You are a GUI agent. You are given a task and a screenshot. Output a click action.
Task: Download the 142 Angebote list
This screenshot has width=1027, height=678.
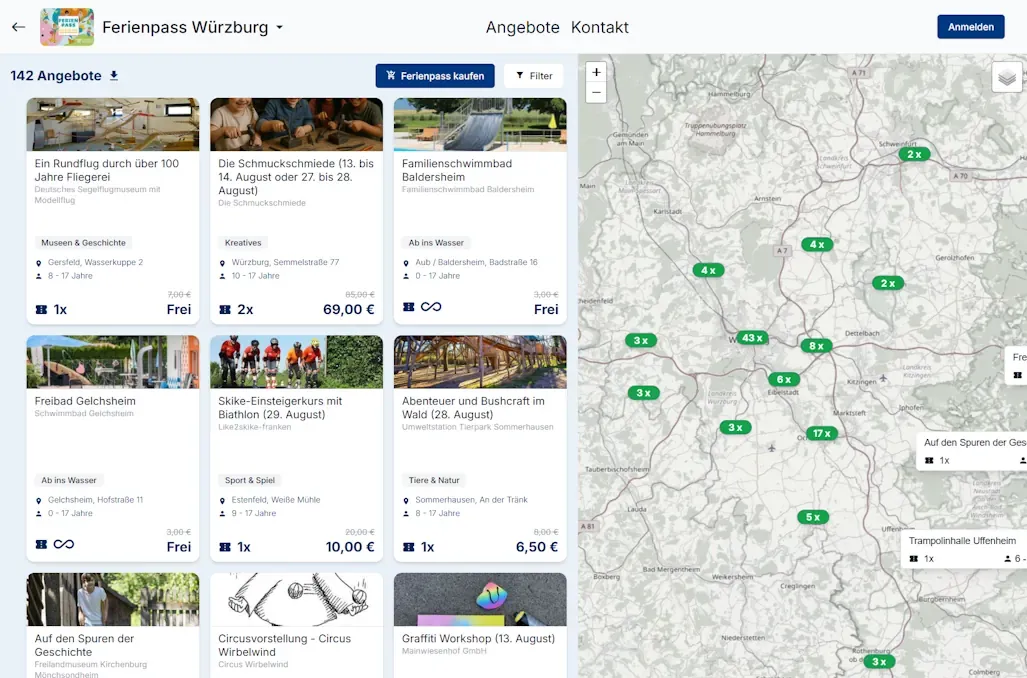114,76
